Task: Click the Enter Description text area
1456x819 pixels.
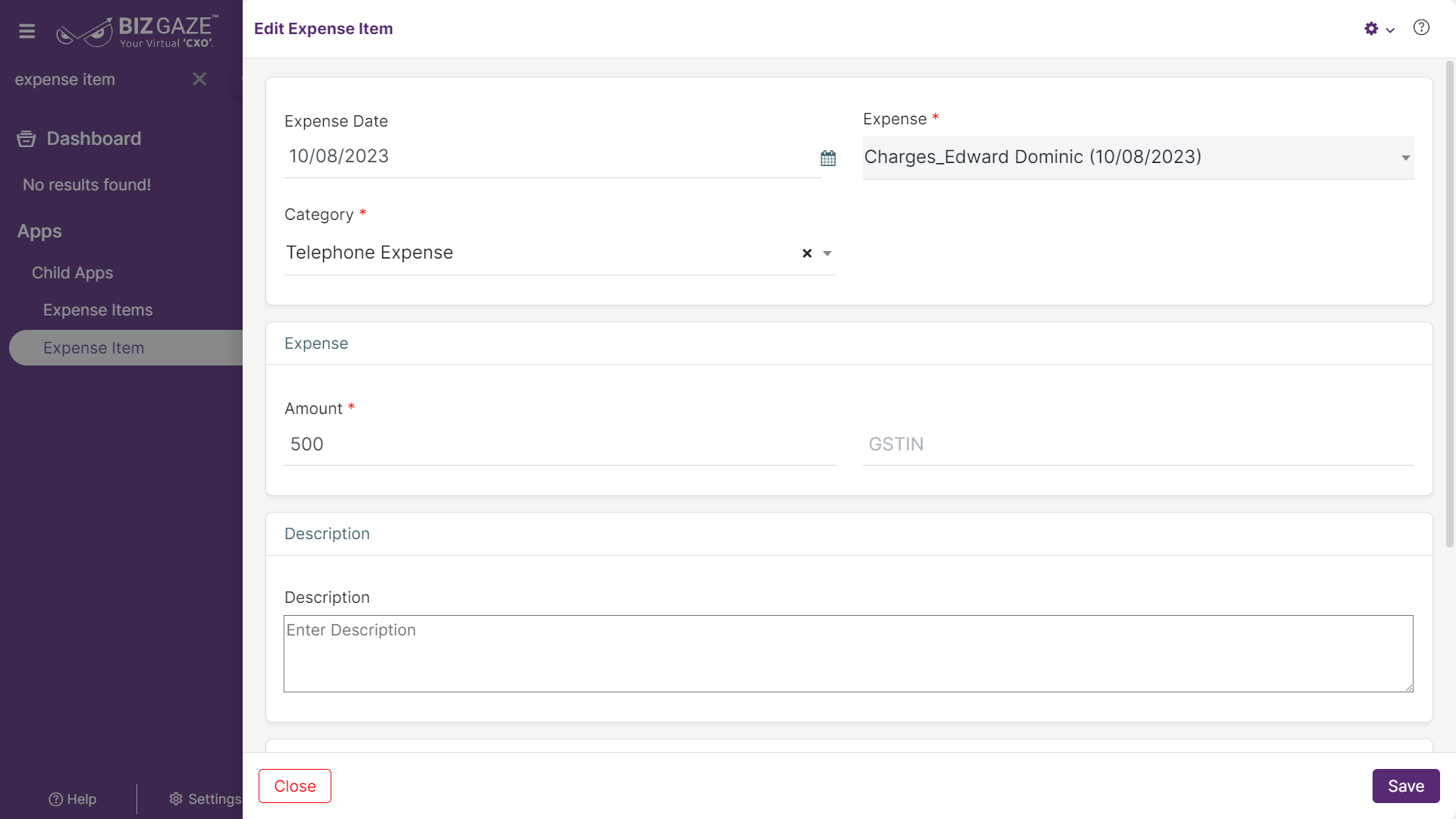Action: [848, 654]
